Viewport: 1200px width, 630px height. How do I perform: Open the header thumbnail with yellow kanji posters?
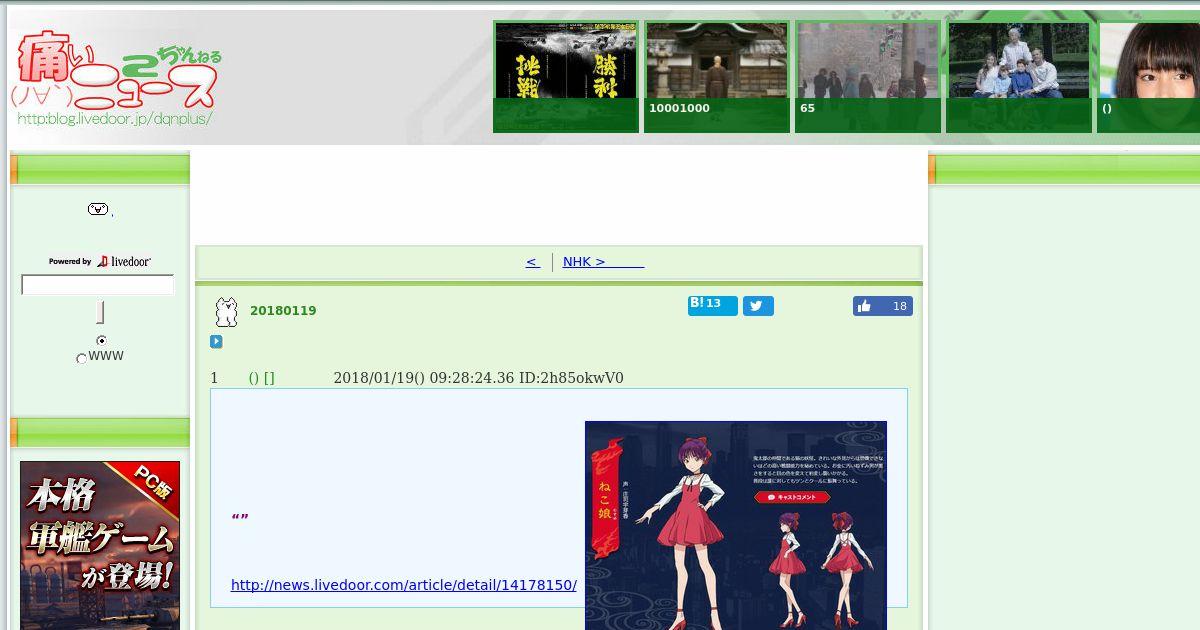[566, 76]
